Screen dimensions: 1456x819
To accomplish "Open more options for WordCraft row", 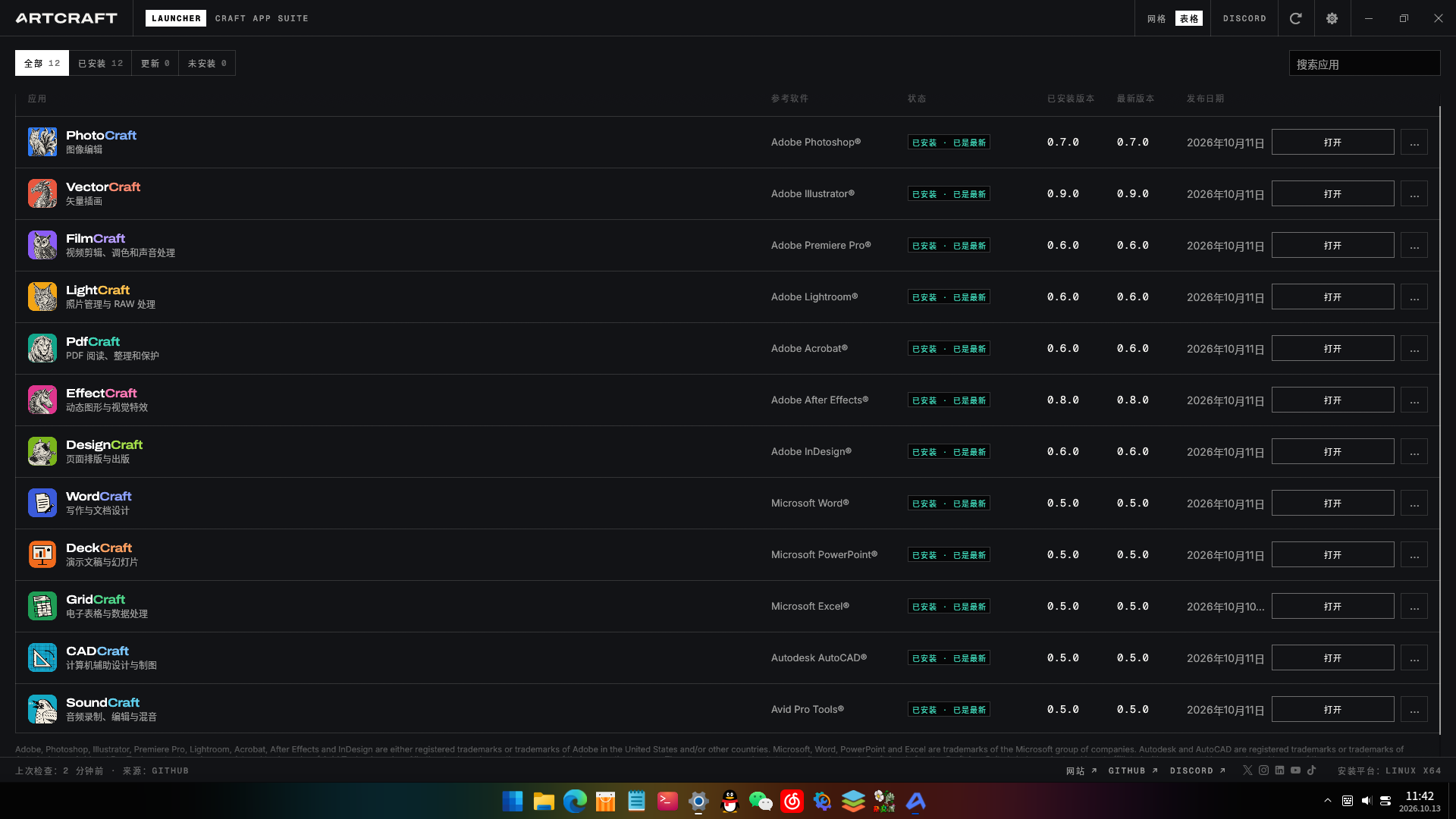I will [1414, 503].
